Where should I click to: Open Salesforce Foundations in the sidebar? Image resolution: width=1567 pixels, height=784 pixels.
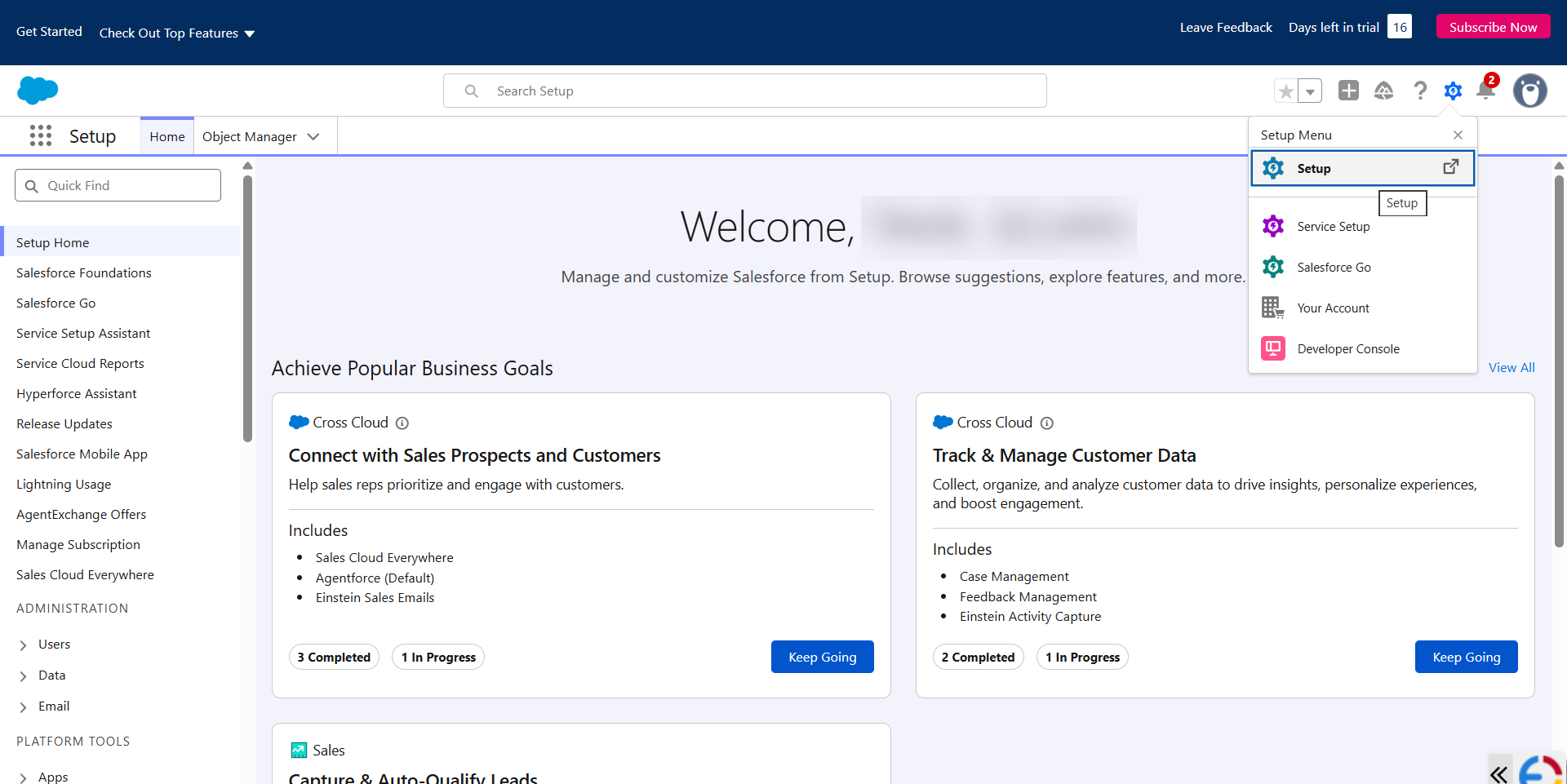[84, 272]
